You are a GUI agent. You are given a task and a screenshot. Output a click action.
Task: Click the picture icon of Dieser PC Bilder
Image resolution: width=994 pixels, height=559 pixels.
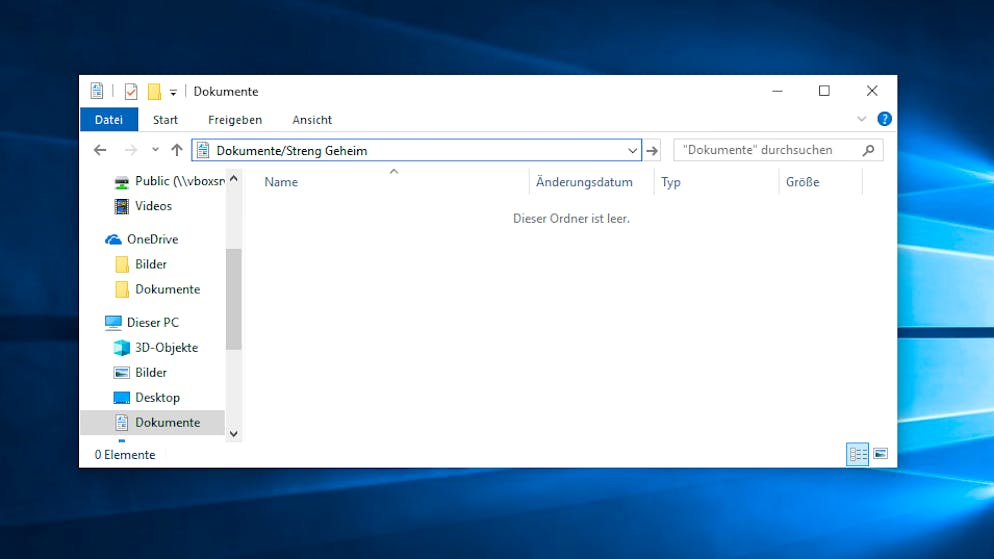point(121,373)
